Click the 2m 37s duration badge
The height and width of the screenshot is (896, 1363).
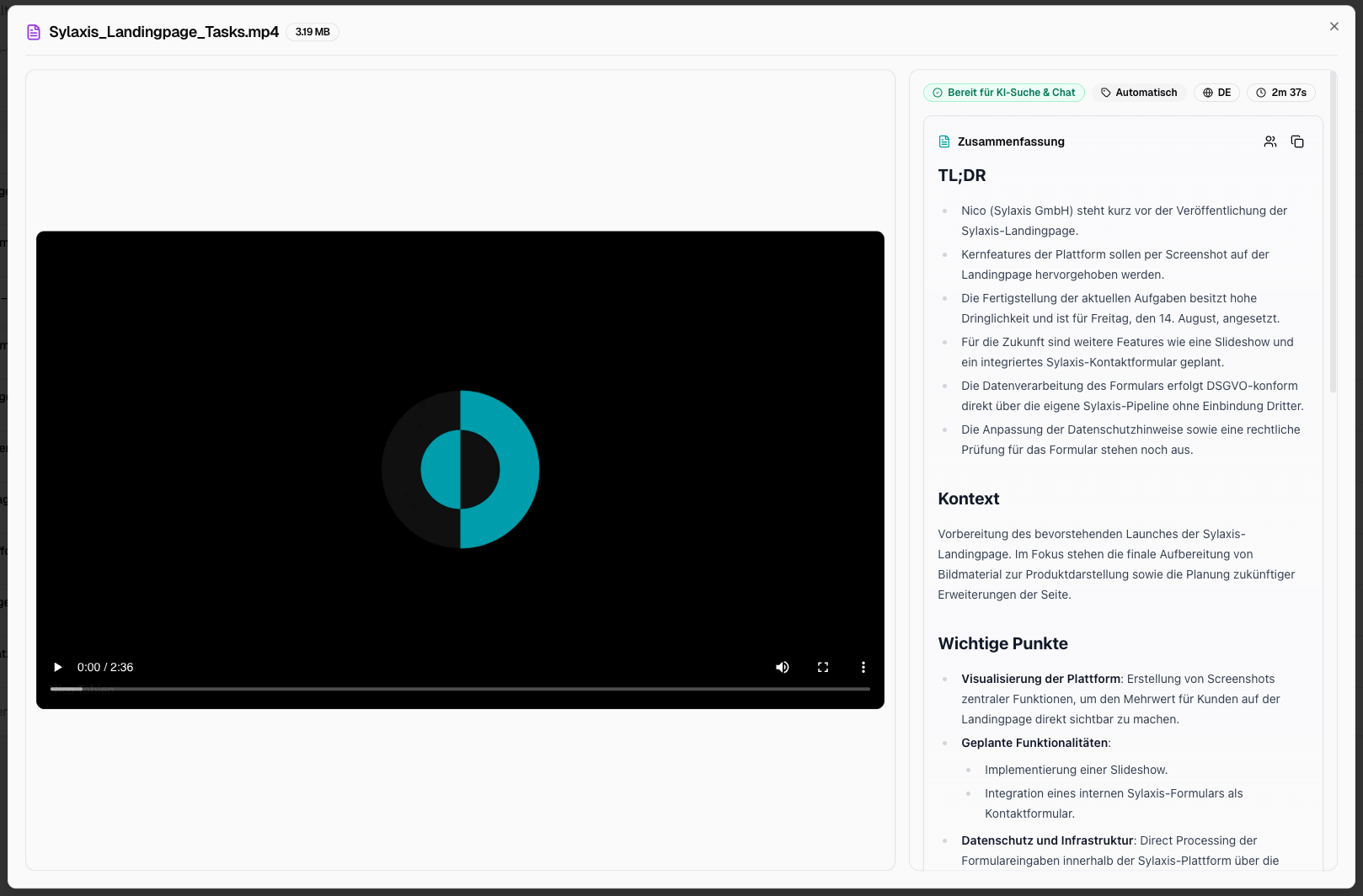(x=1281, y=93)
